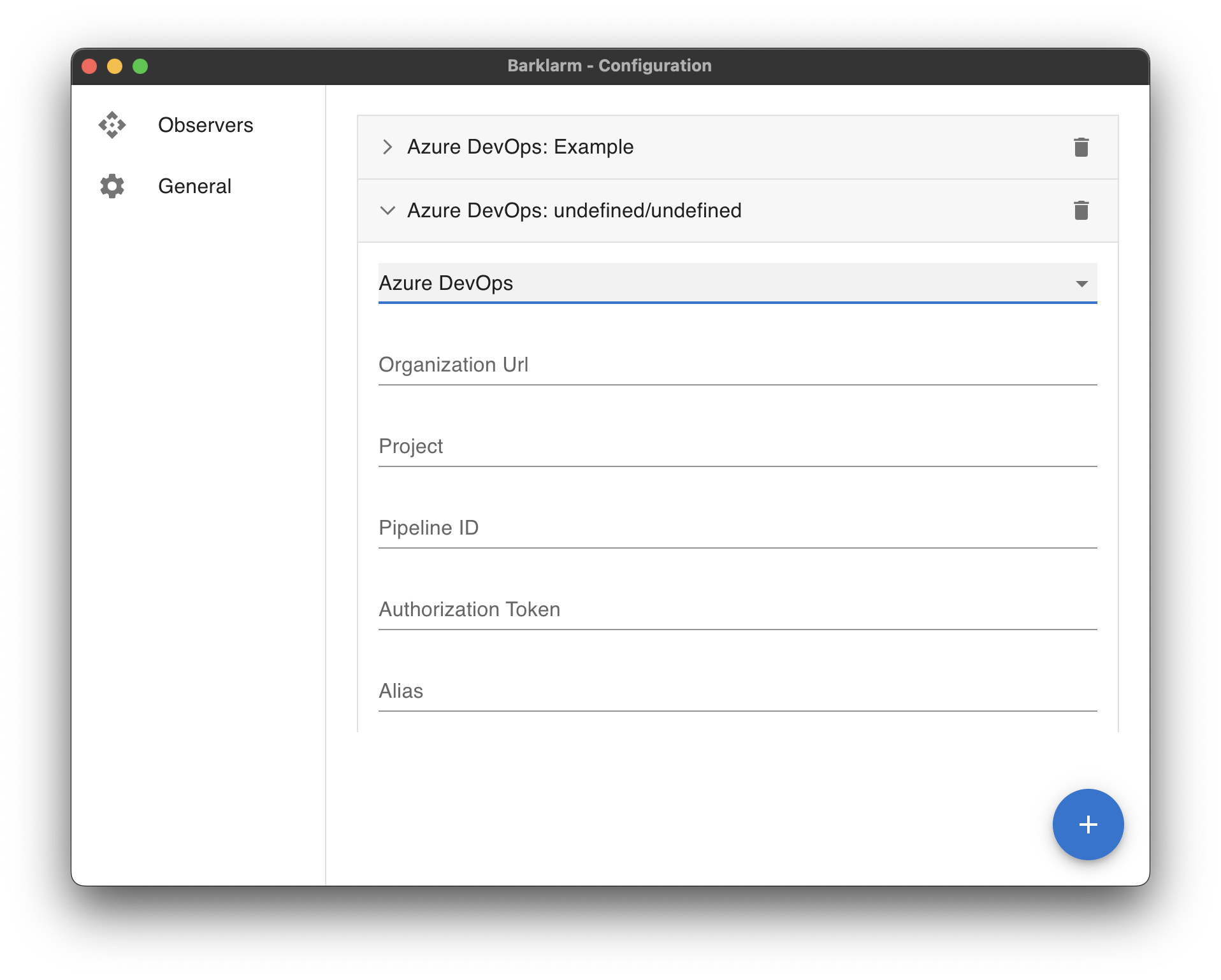1221x980 pixels.
Task: Focus the Pipeline ID field
Action: tap(737, 528)
